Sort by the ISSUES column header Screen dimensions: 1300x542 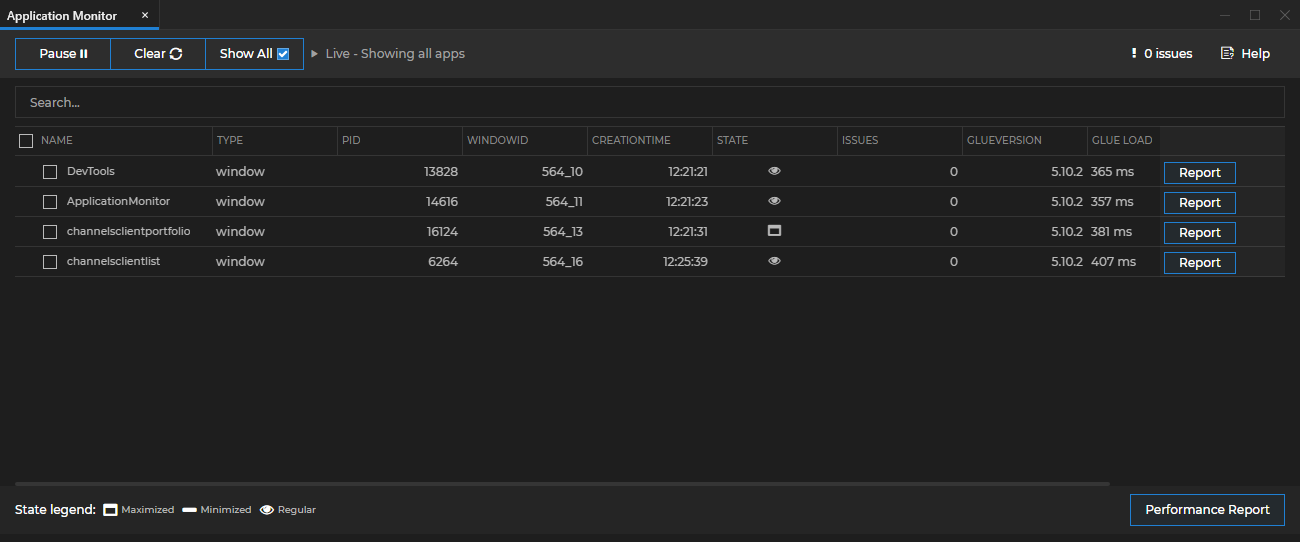click(x=860, y=141)
